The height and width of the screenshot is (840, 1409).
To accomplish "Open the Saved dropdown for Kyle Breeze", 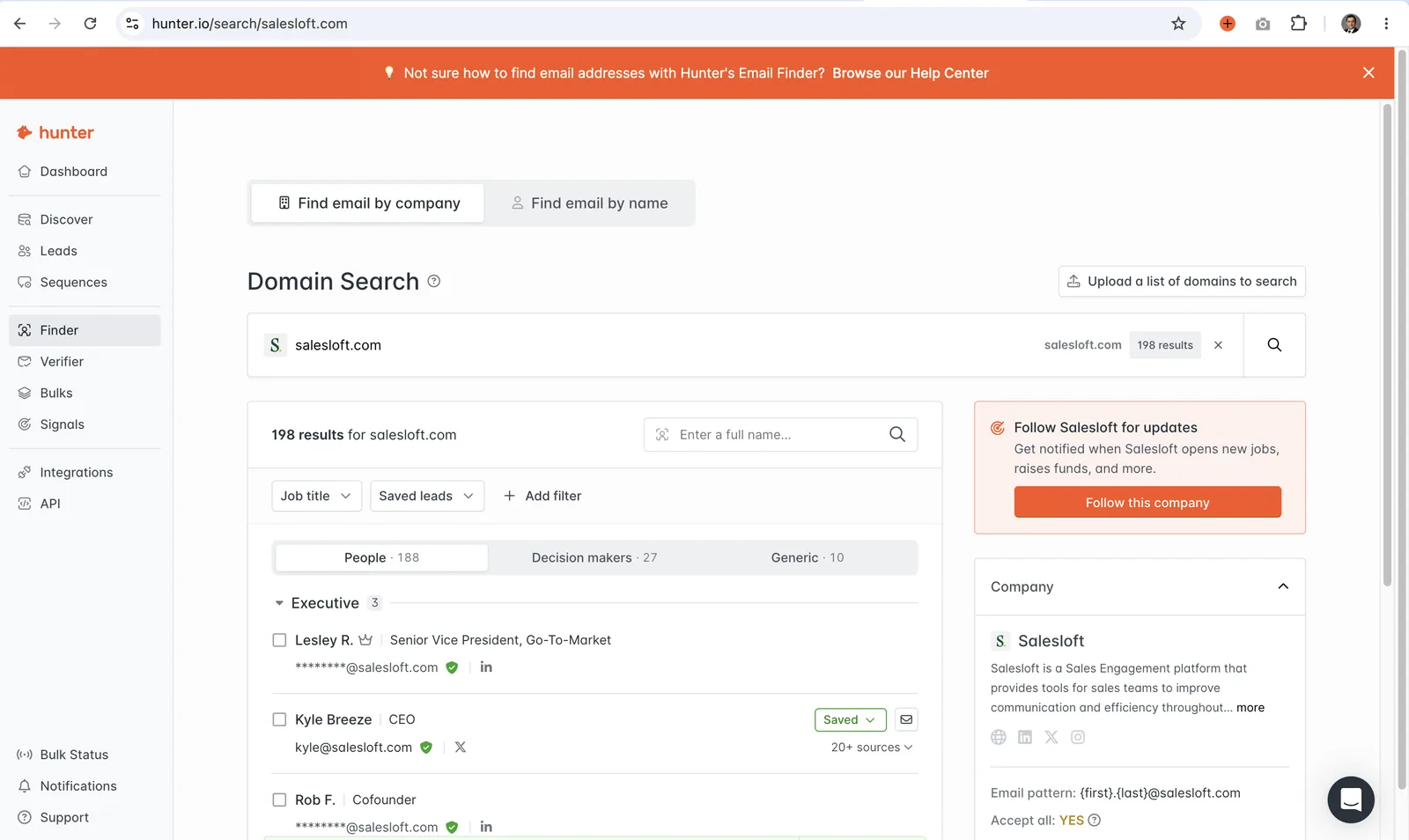I will pos(850,719).
